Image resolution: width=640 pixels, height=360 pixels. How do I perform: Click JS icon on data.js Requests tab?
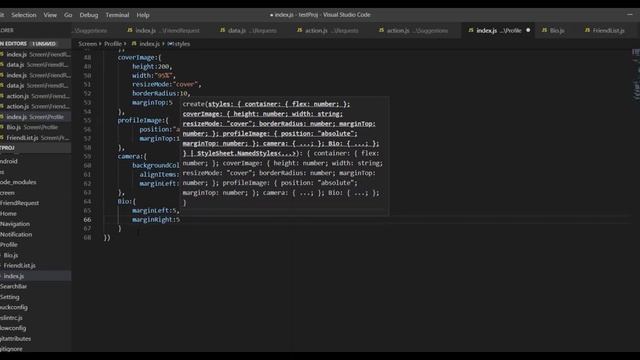click(222, 30)
